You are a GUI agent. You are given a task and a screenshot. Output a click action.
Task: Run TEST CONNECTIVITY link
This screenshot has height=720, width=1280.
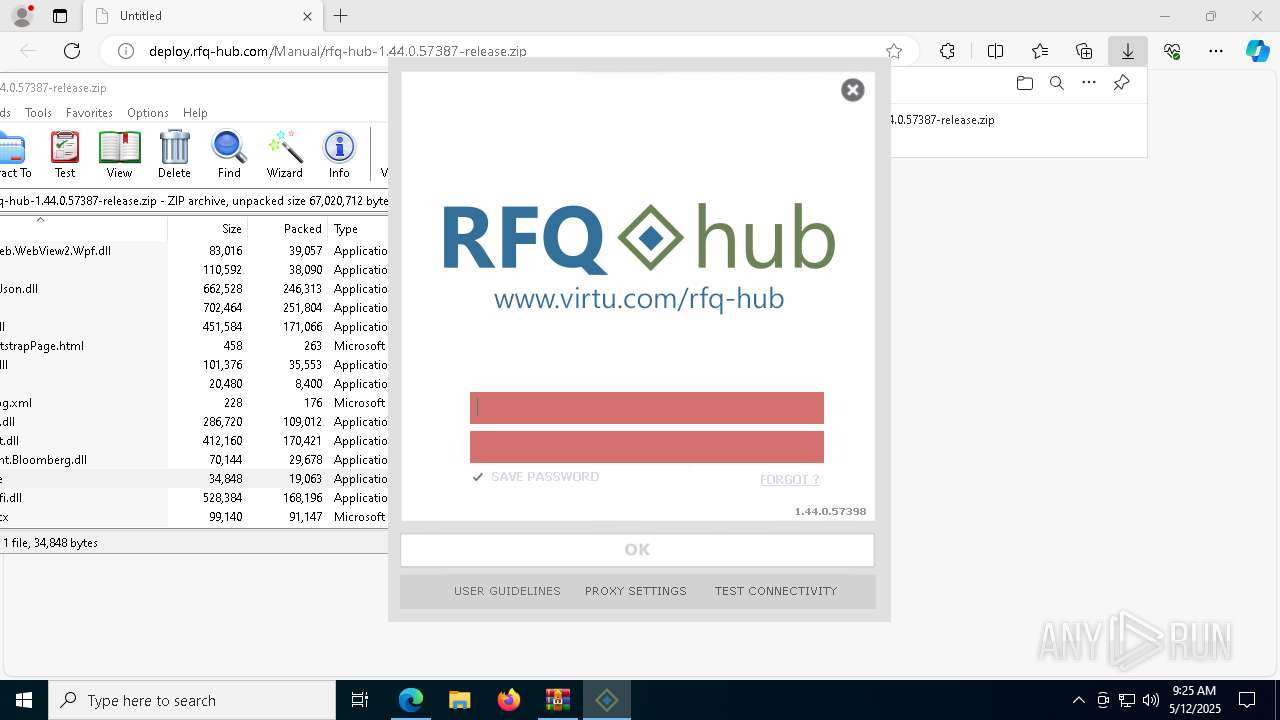[776, 591]
